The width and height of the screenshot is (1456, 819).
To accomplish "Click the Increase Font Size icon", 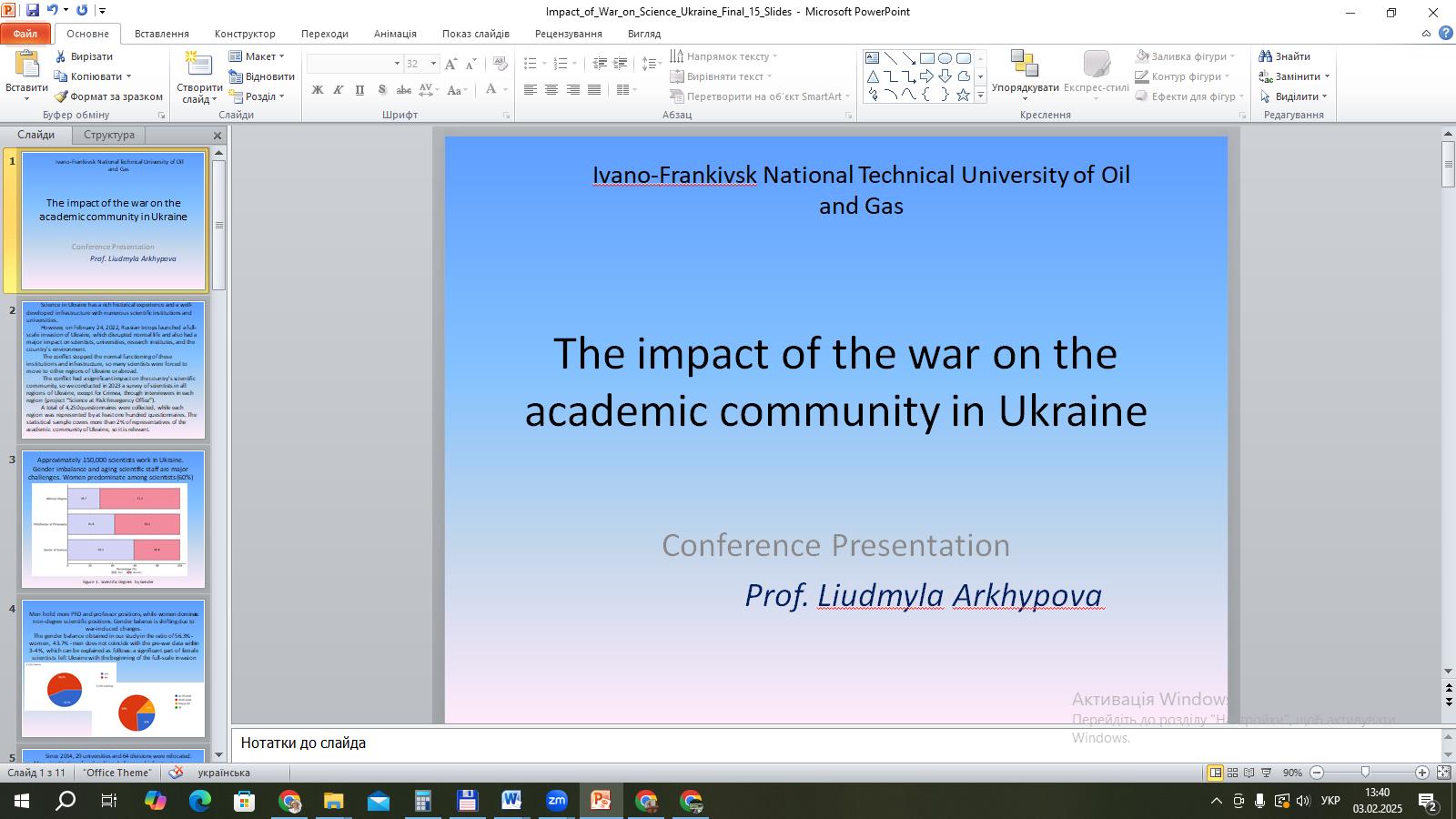I will (x=452, y=64).
